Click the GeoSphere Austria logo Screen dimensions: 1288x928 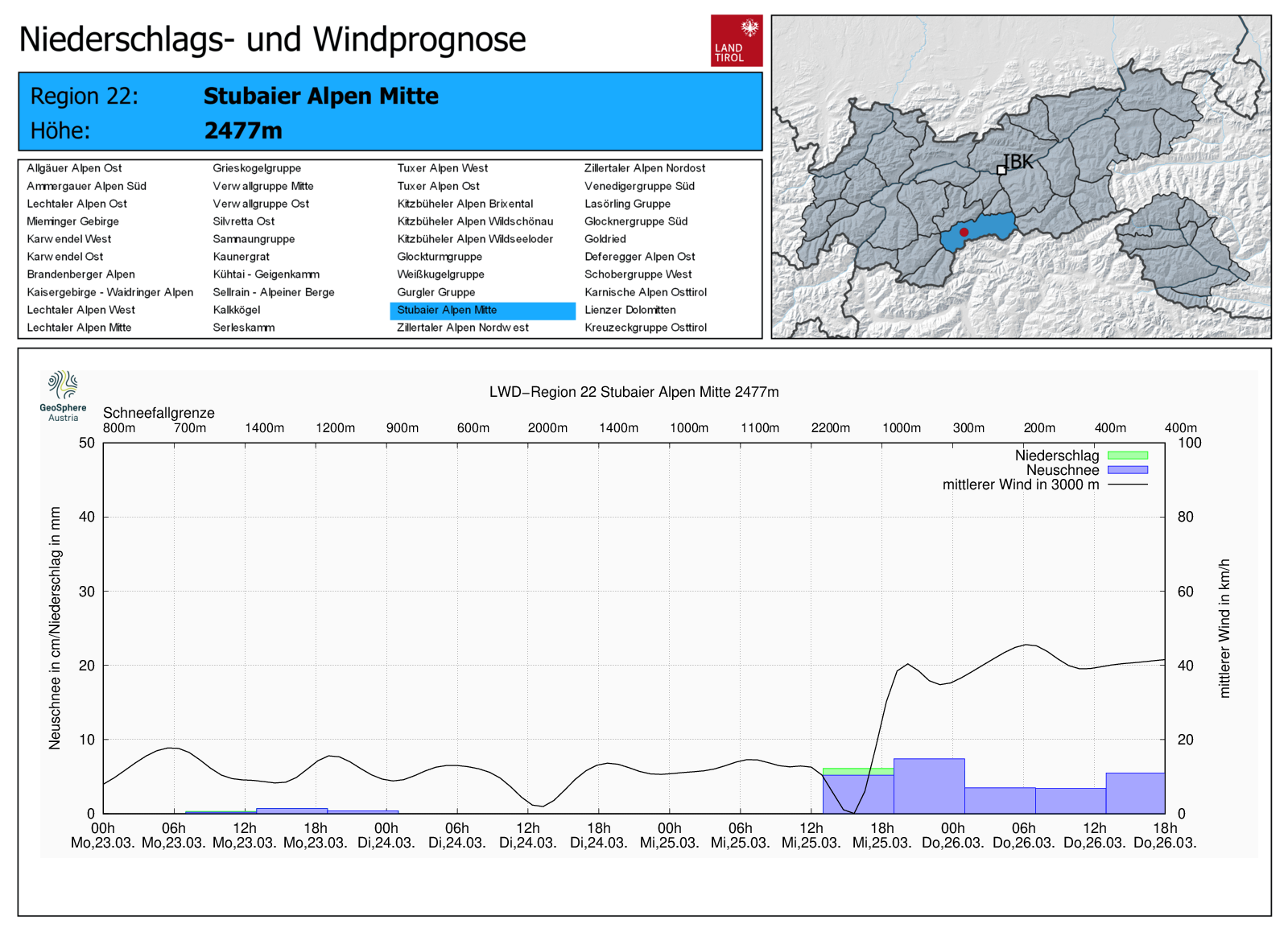click(x=63, y=395)
